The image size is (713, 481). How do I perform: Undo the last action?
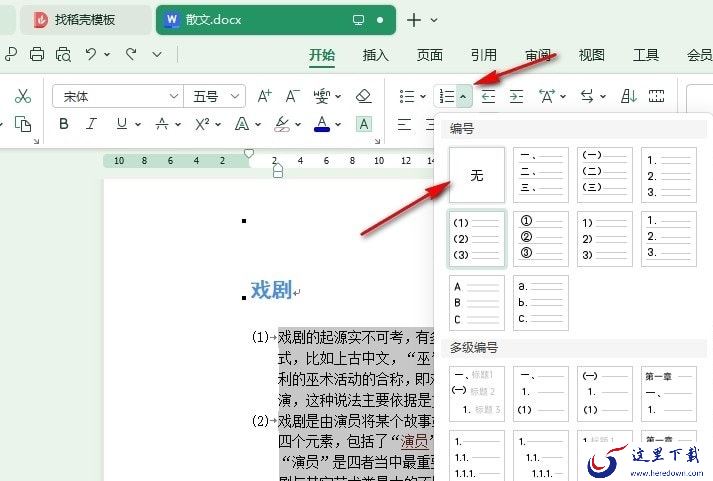[91, 54]
